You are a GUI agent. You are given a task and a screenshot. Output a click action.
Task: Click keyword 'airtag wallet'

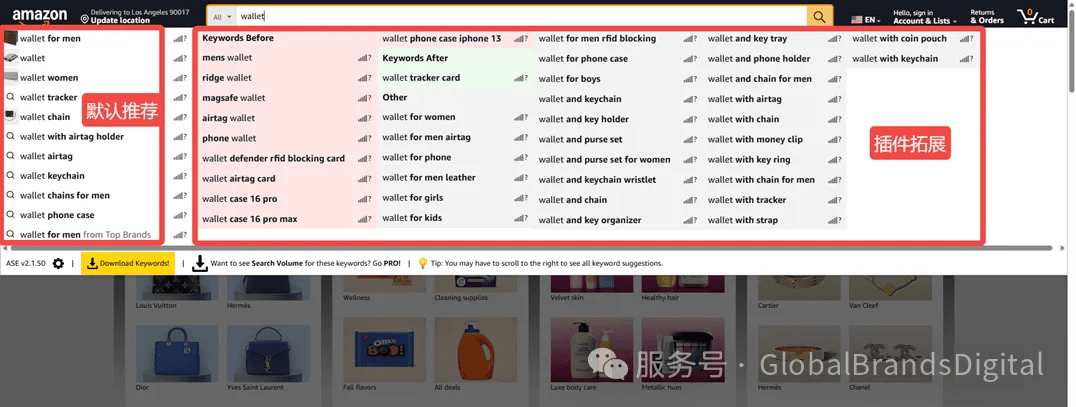tap(229, 118)
